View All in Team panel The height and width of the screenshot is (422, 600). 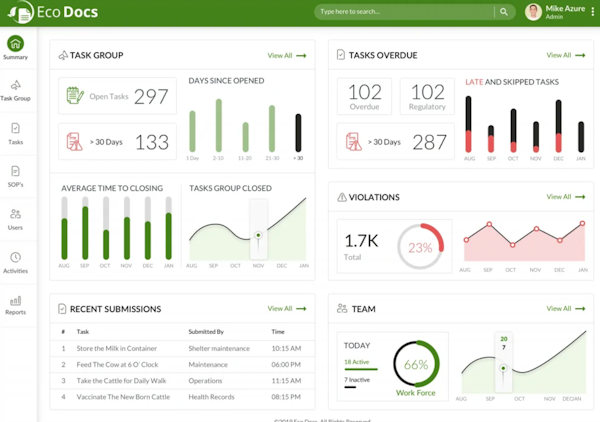coord(566,308)
